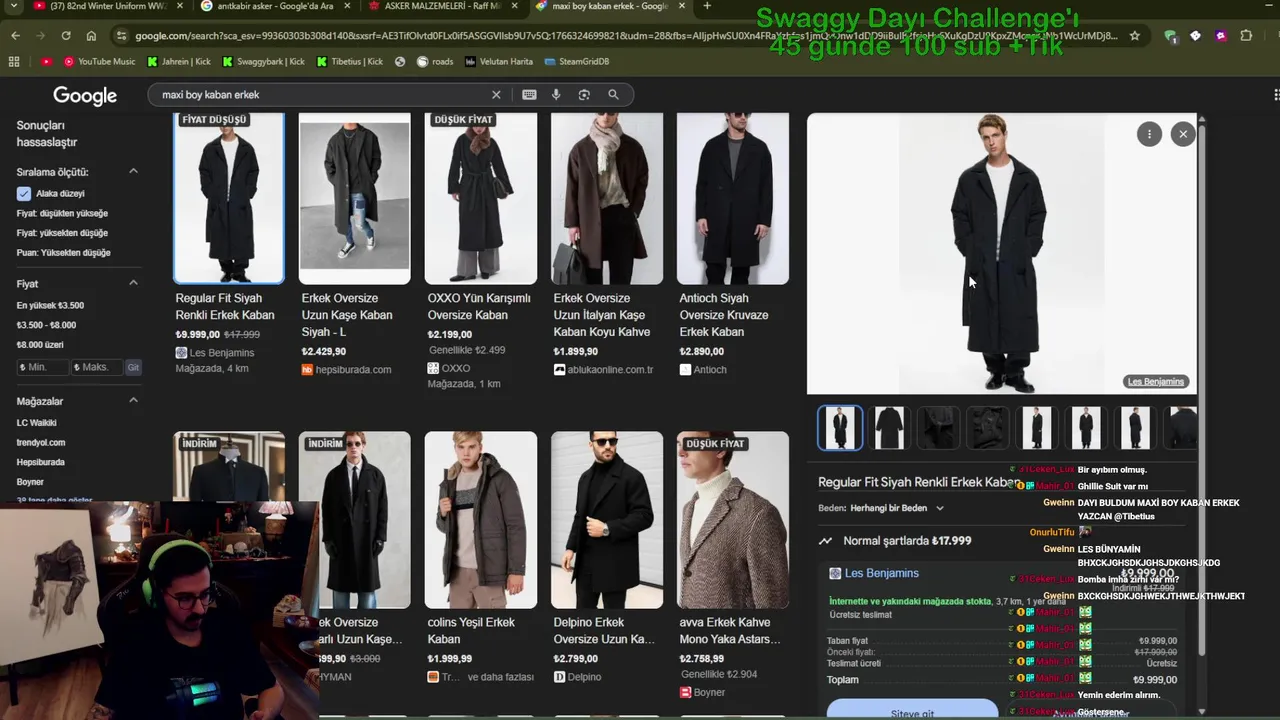Open the pink Chrome extension icon
1280x720 pixels.
[x=1221, y=36]
